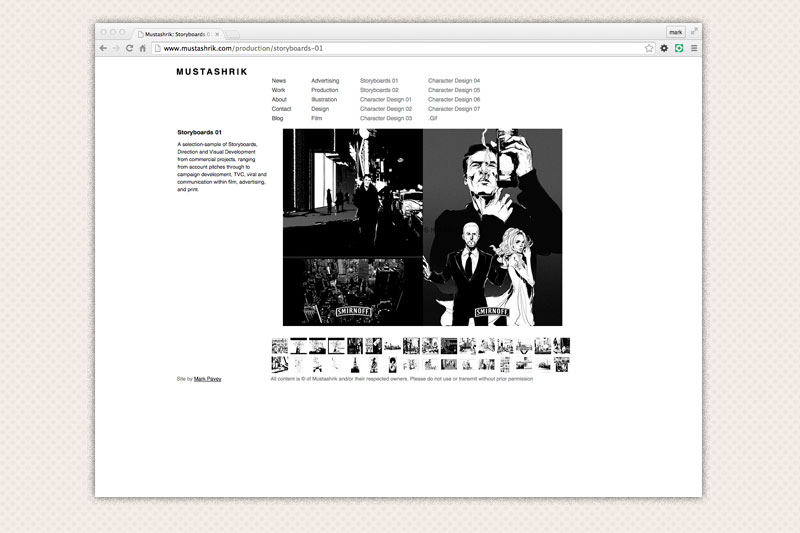Click the 'mark' user profile button
The image size is (800, 533).
(x=676, y=32)
